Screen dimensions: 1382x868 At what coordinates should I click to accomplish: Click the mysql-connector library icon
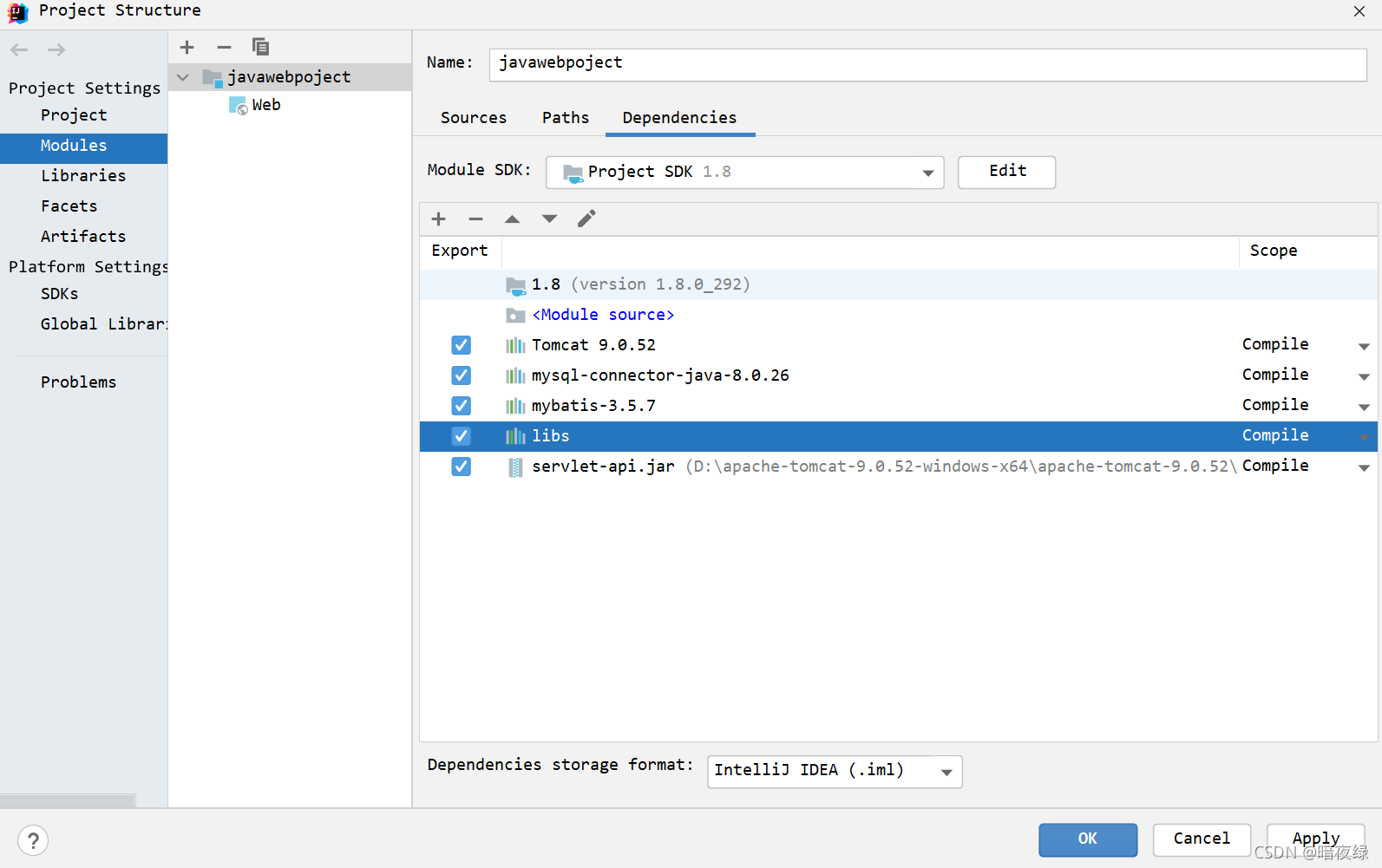coord(515,375)
